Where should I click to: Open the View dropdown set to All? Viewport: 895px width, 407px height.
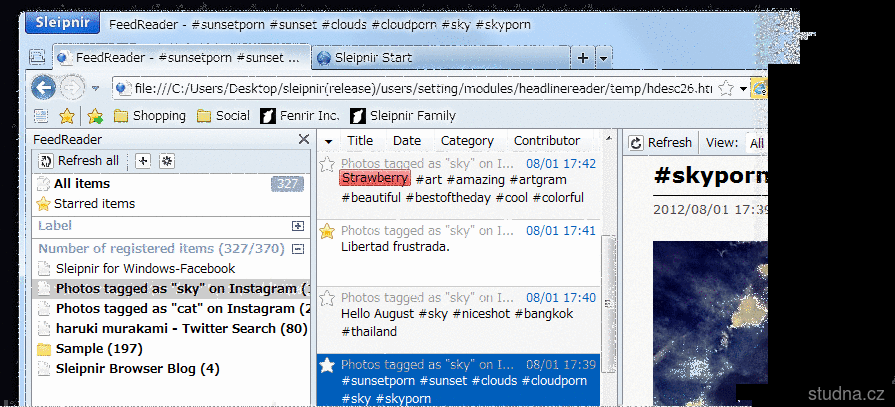[757, 143]
